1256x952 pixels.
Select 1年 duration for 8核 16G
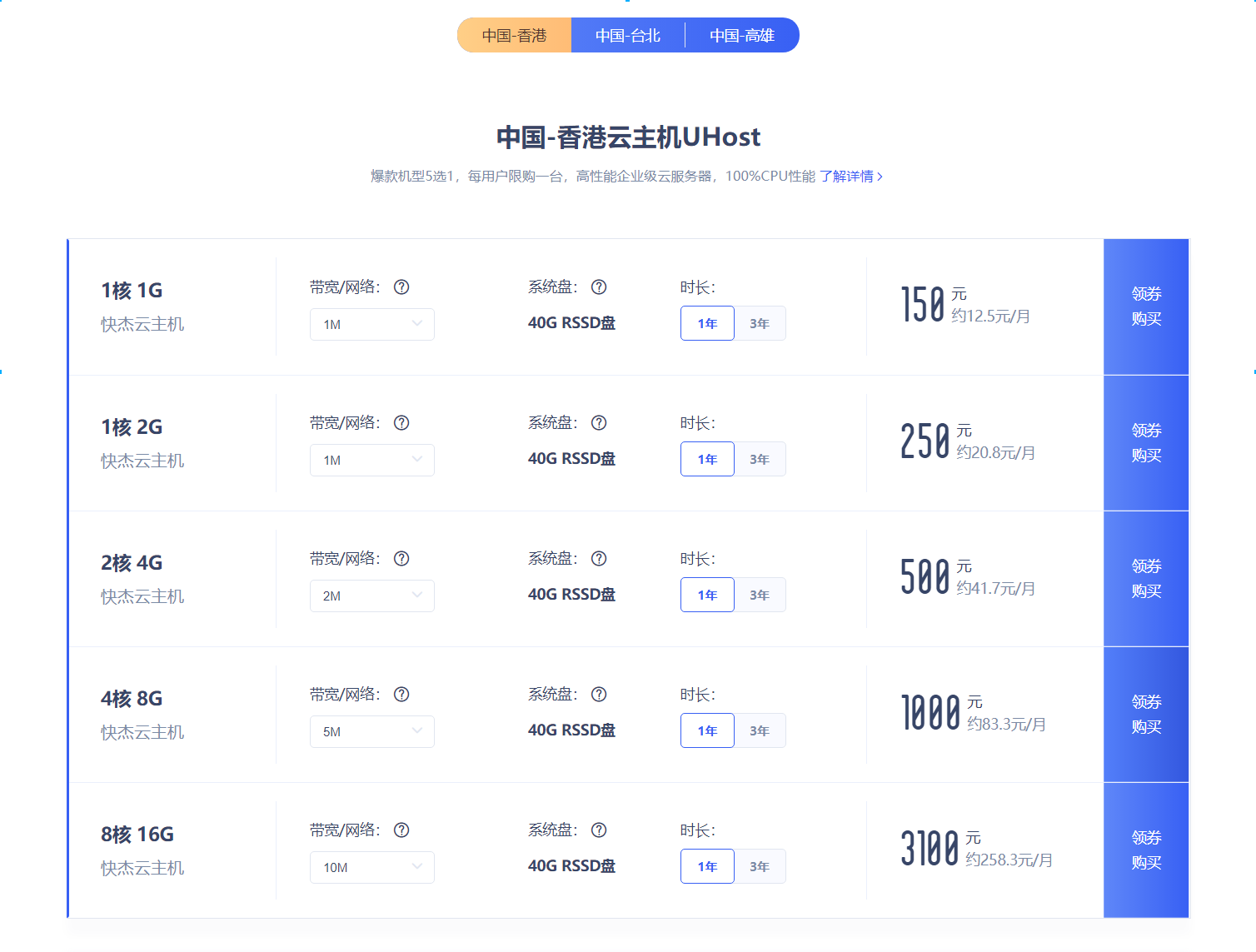[x=707, y=866]
